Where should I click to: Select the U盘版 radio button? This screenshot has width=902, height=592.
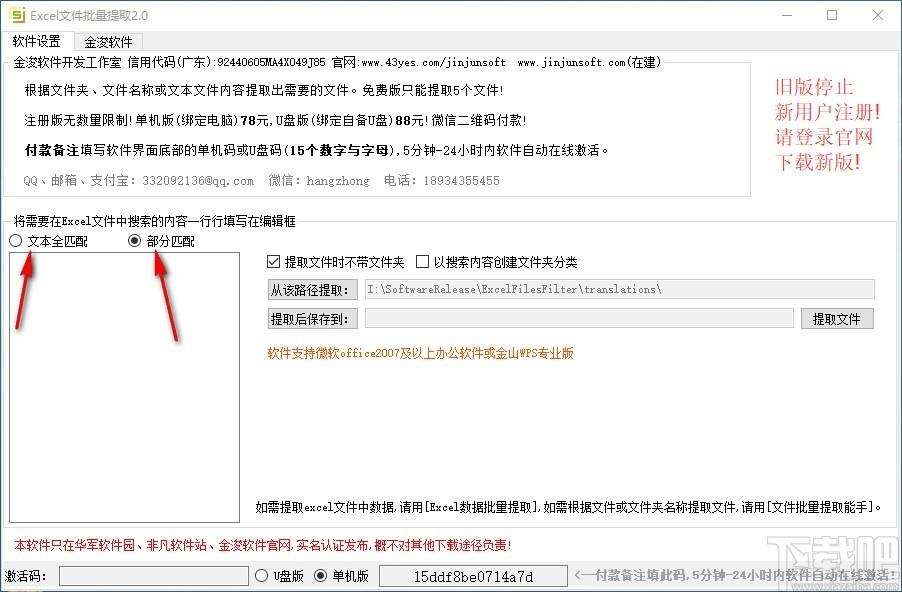pos(279,576)
